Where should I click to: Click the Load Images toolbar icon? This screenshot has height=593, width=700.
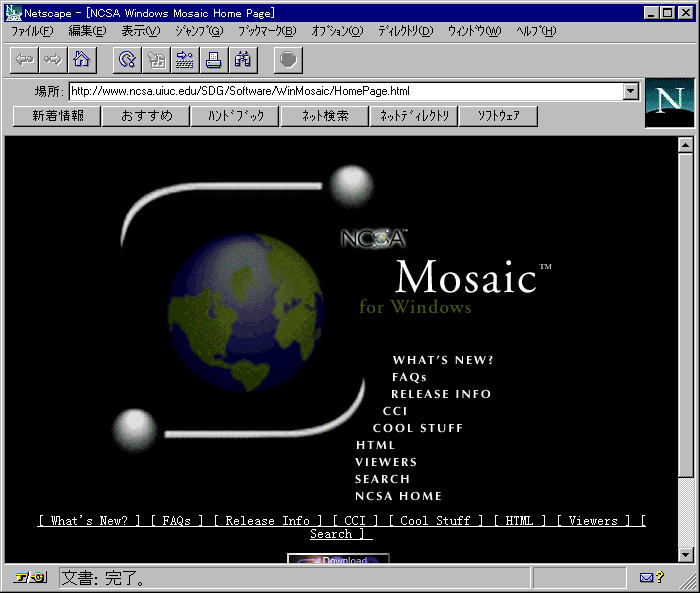coord(156,59)
